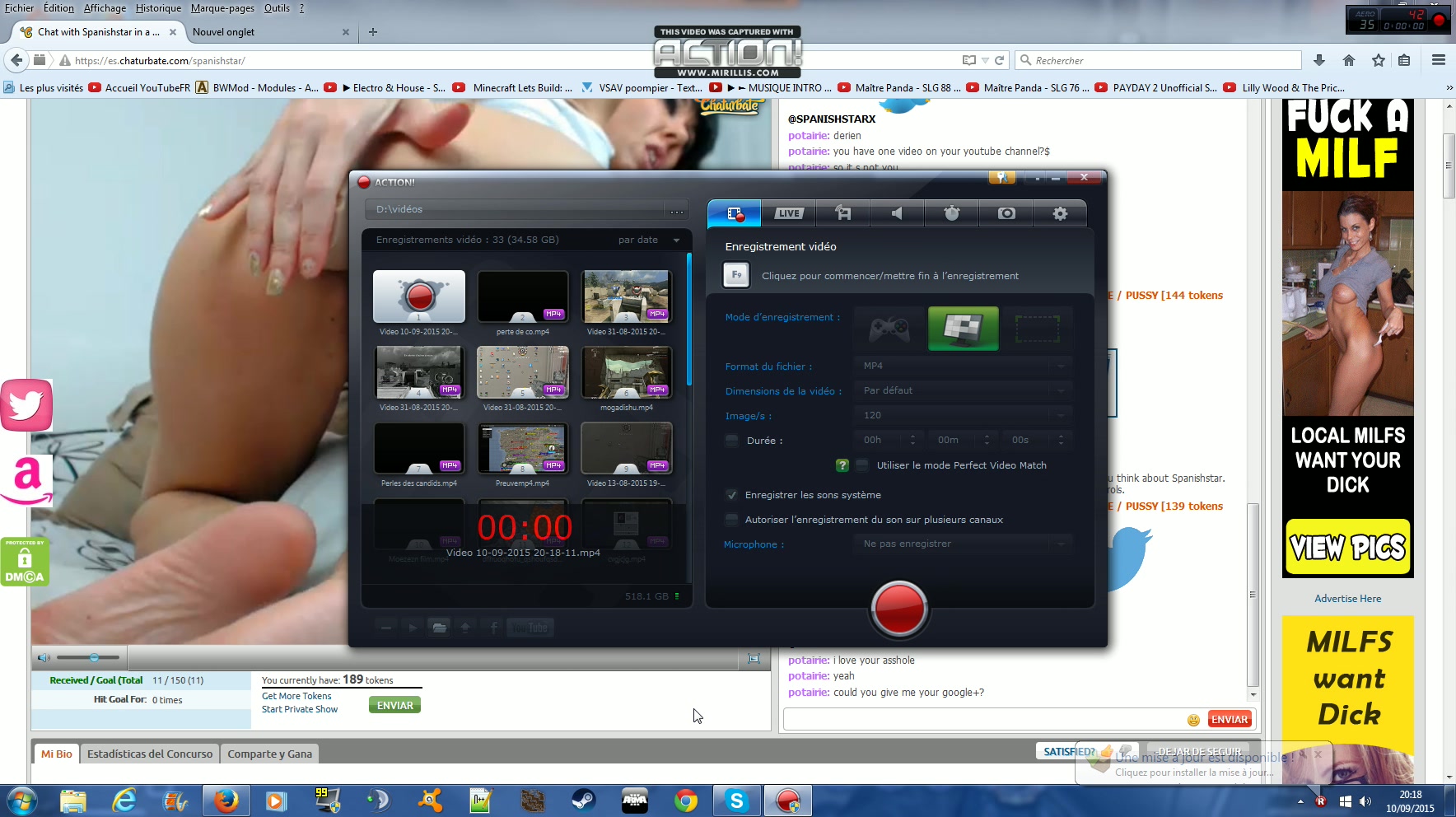Viewport: 1456px width, 817px height.
Task: Expand the Microphone dropdown
Action: pos(963,544)
